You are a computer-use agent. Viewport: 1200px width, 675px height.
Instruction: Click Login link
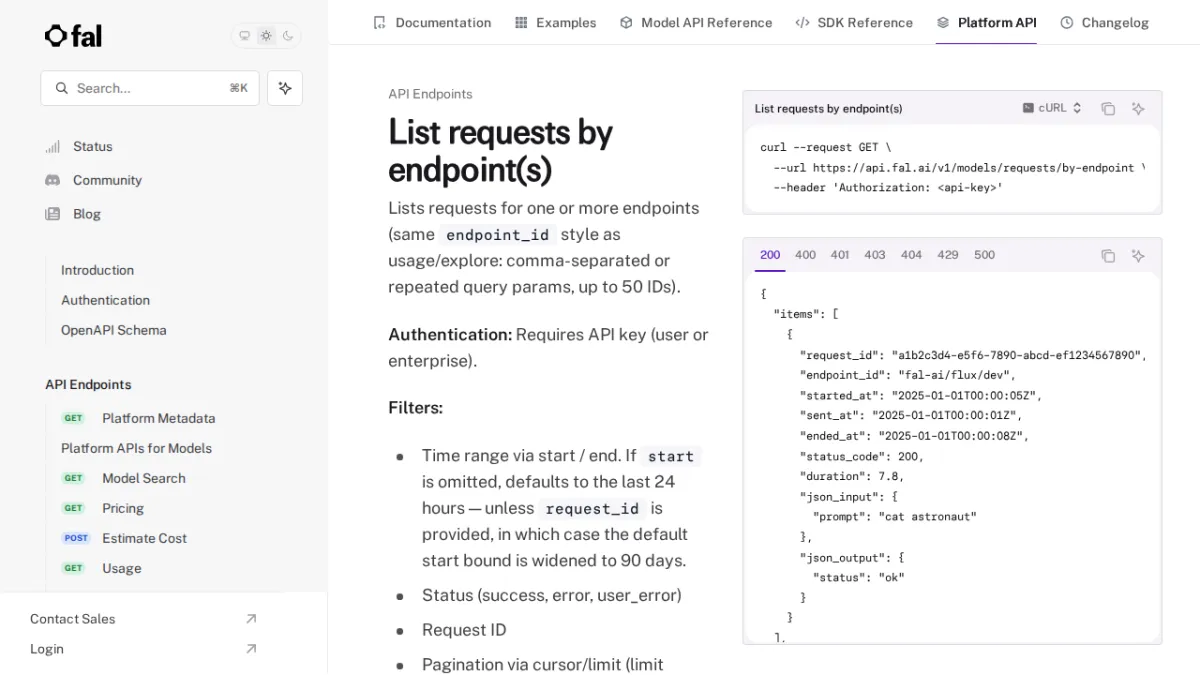click(47, 649)
